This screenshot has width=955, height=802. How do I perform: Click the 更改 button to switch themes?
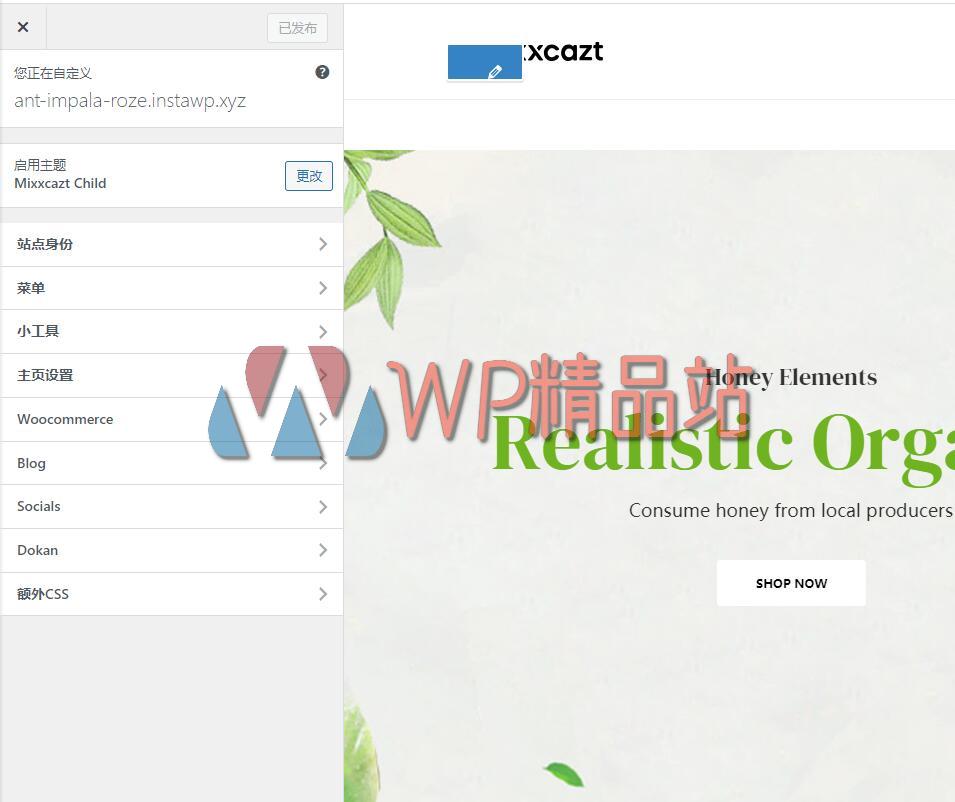307,175
